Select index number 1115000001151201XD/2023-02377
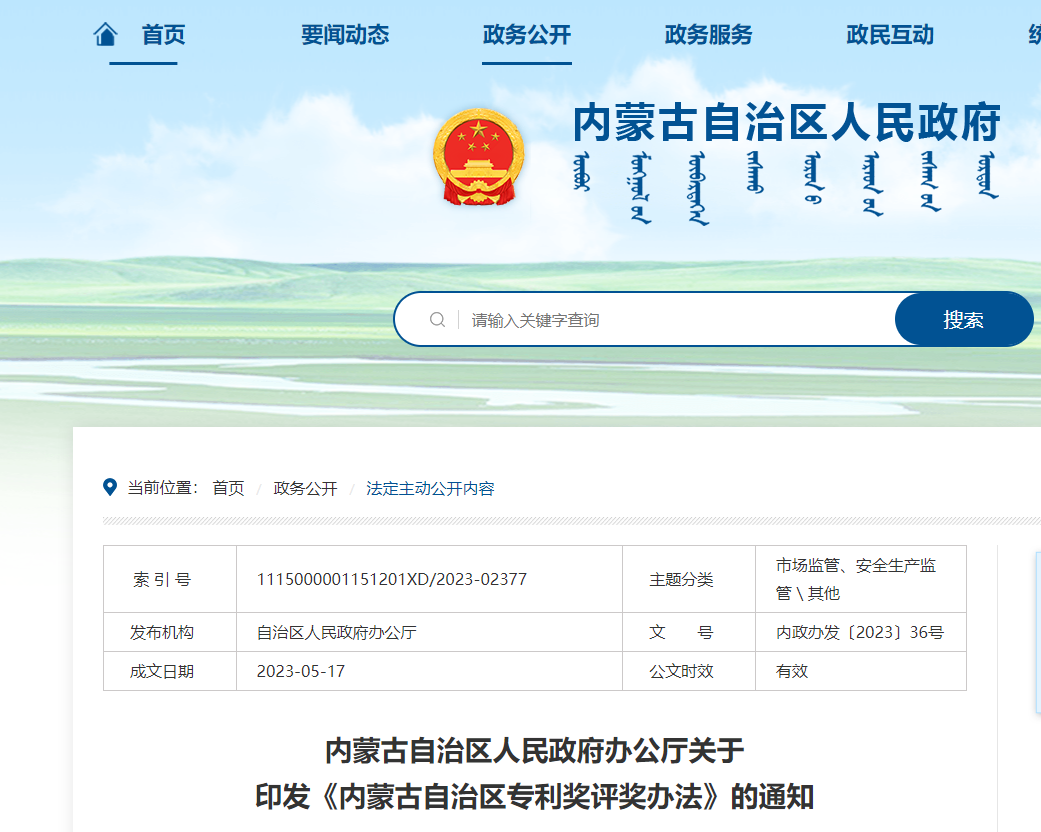Image resolution: width=1041 pixels, height=832 pixels. coord(392,579)
